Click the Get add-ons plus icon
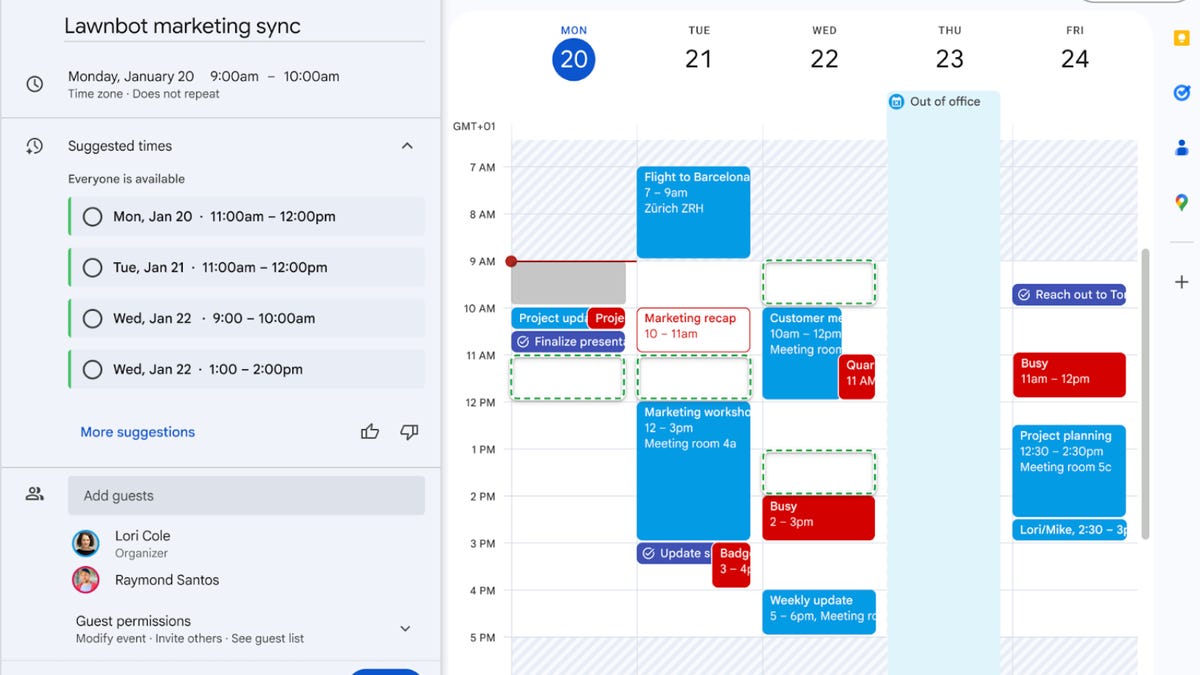1200x675 pixels. coord(1181,281)
